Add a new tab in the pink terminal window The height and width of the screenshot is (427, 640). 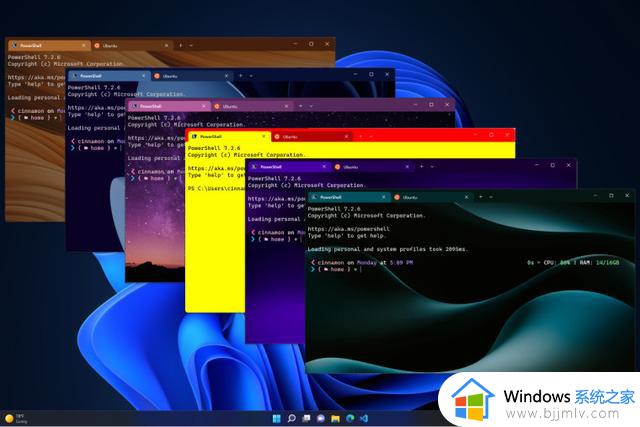(x=301, y=106)
